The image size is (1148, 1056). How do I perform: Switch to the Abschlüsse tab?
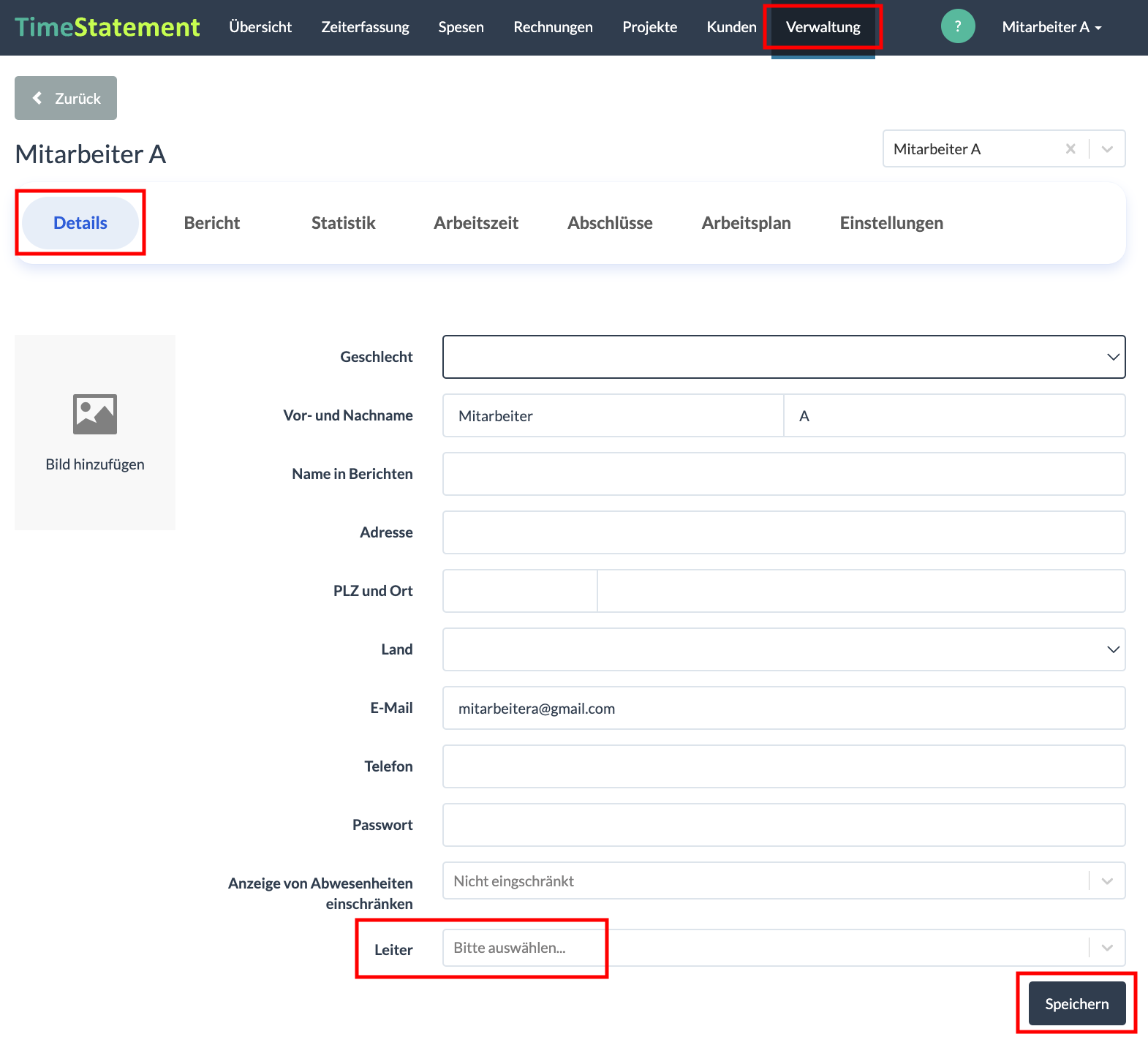(x=610, y=222)
